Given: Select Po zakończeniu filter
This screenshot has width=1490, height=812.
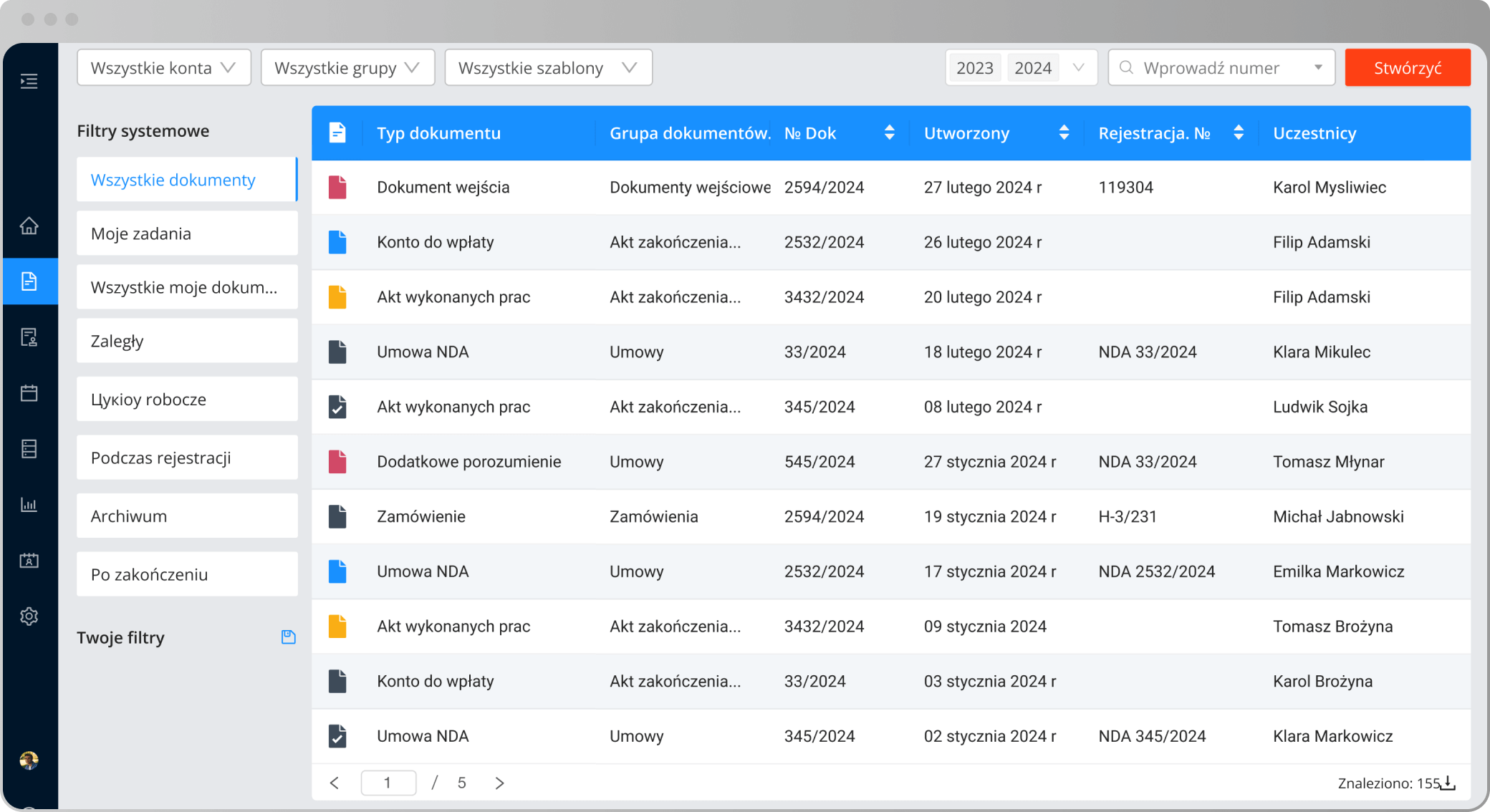Looking at the screenshot, I should (187, 574).
